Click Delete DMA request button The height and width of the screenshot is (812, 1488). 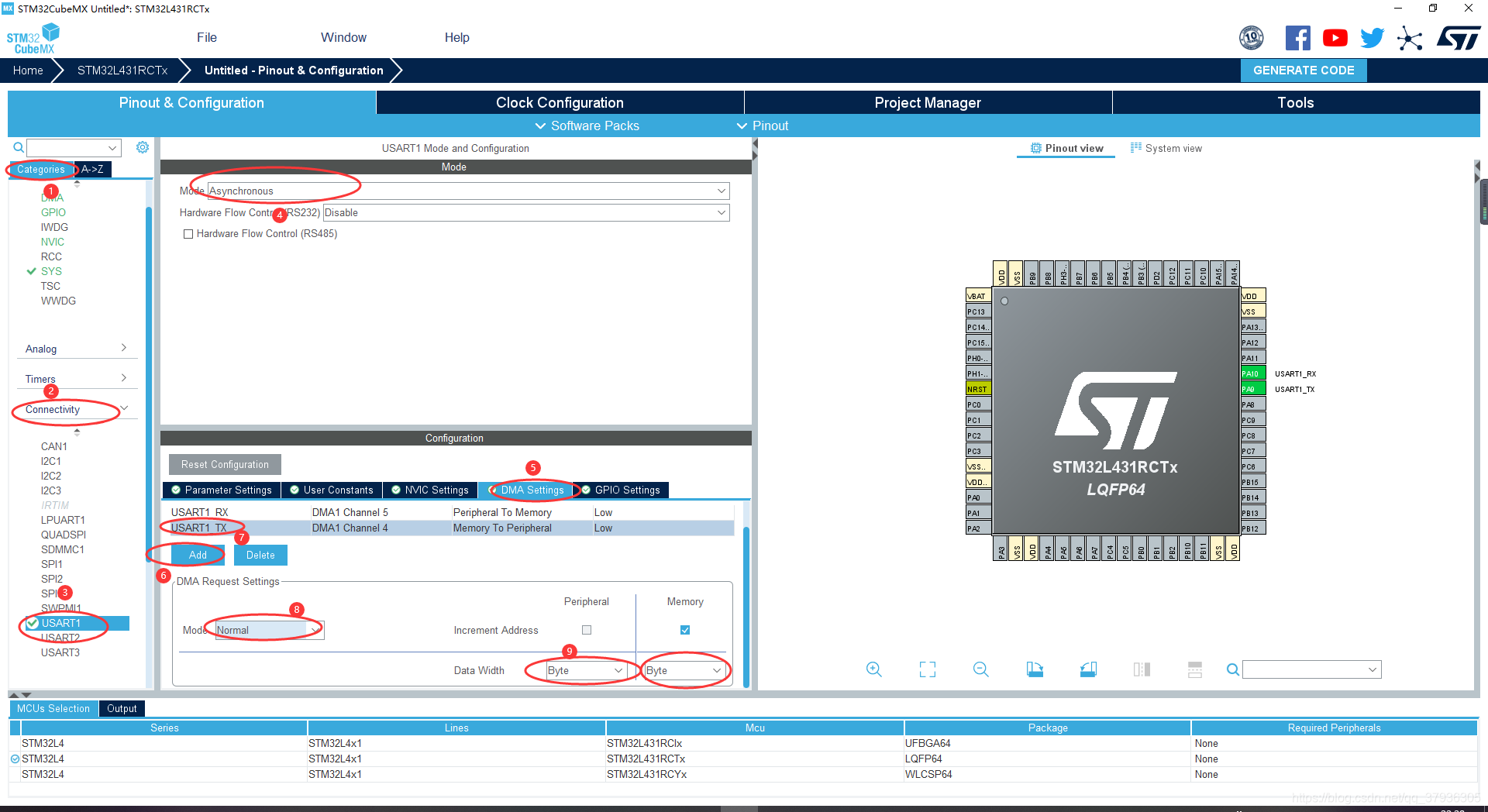[x=260, y=555]
